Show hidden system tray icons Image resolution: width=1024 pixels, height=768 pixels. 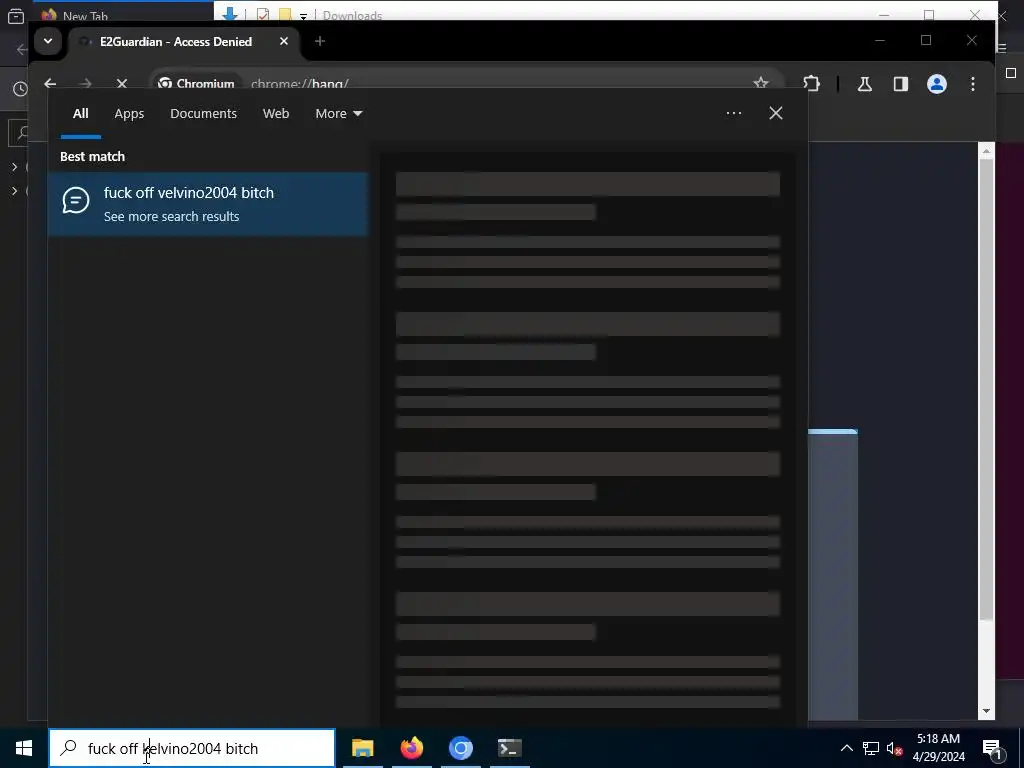(846, 748)
